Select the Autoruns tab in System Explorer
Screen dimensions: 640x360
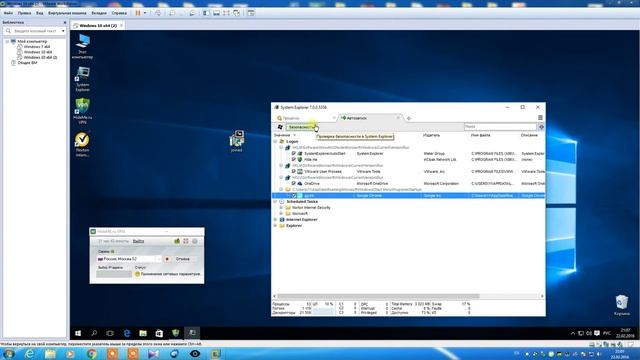pyautogui.click(x=370, y=118)
